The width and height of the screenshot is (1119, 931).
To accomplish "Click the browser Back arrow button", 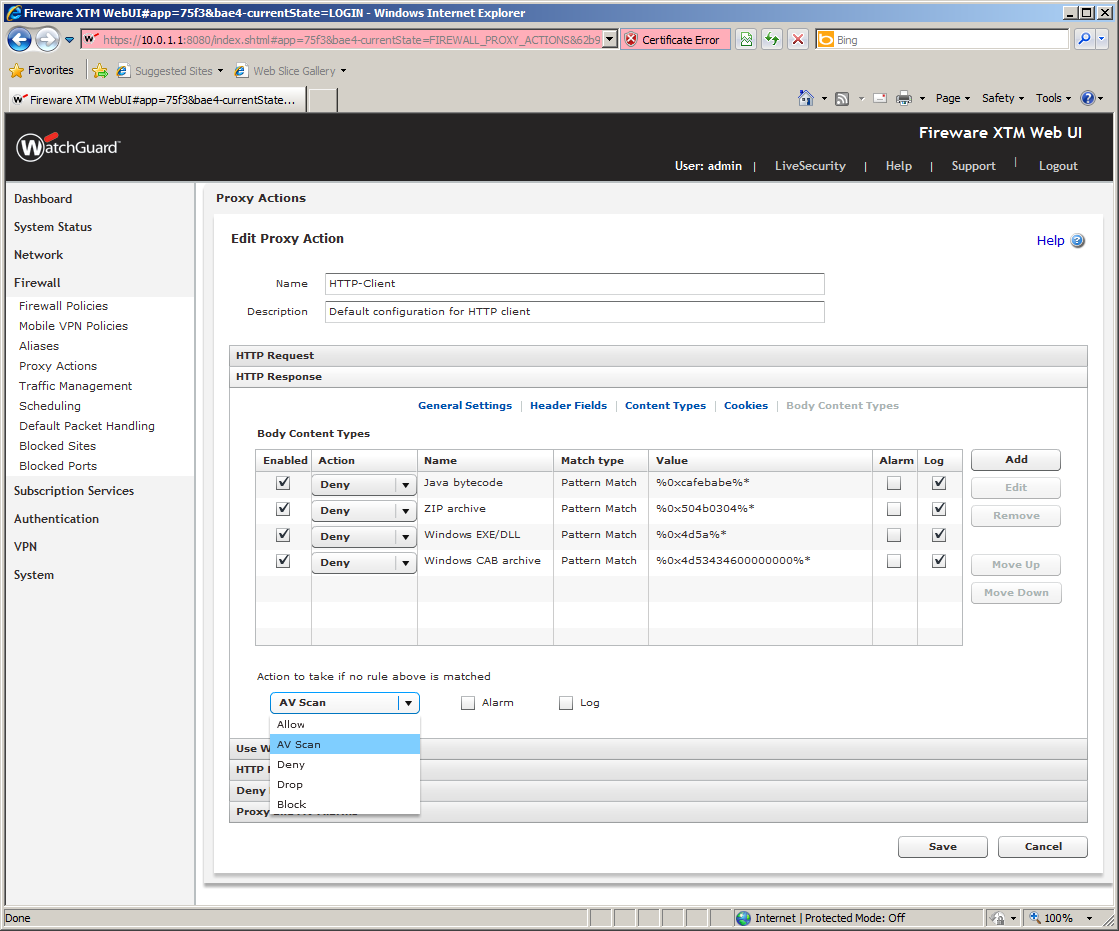I will (19, 40).
